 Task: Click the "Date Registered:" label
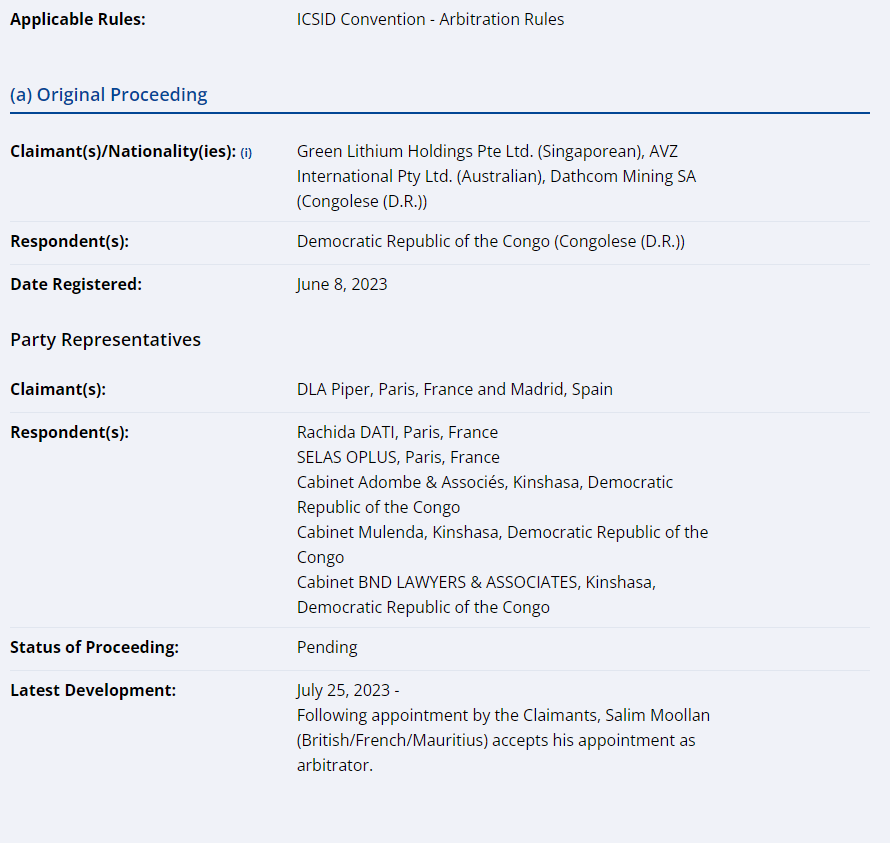pos(76,284)
